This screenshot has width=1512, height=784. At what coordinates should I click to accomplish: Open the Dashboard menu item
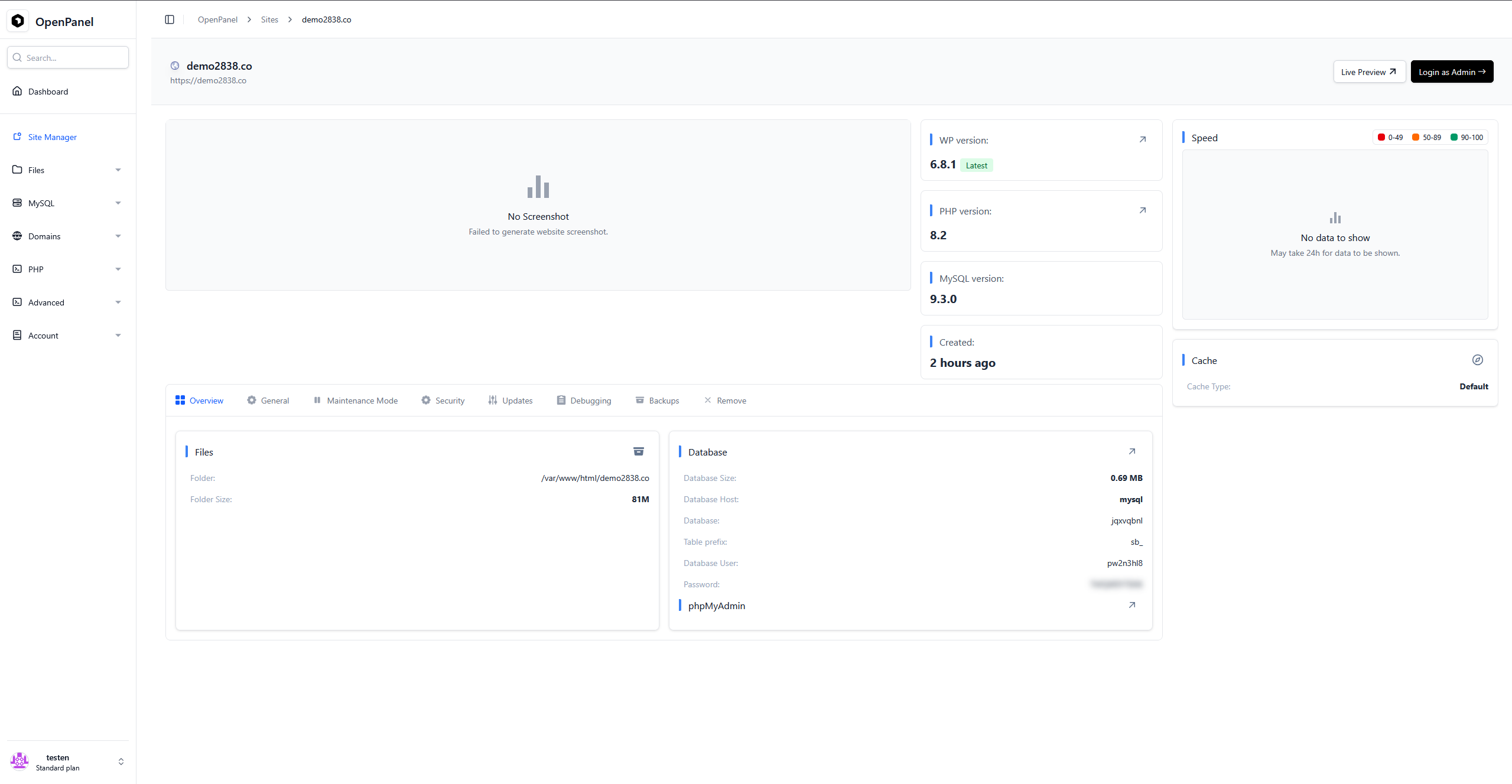point(68,91)
